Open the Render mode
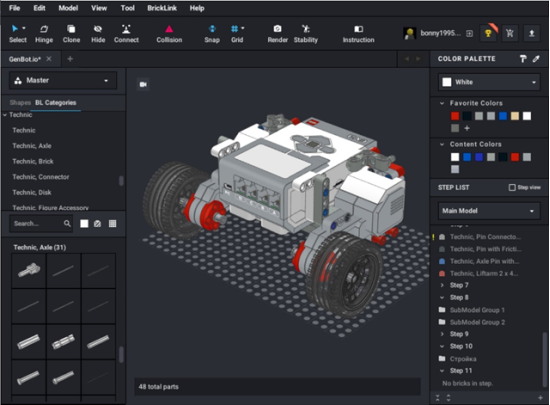Image resolution: width=550 pixels, height=405 pixels. (277, 34)
